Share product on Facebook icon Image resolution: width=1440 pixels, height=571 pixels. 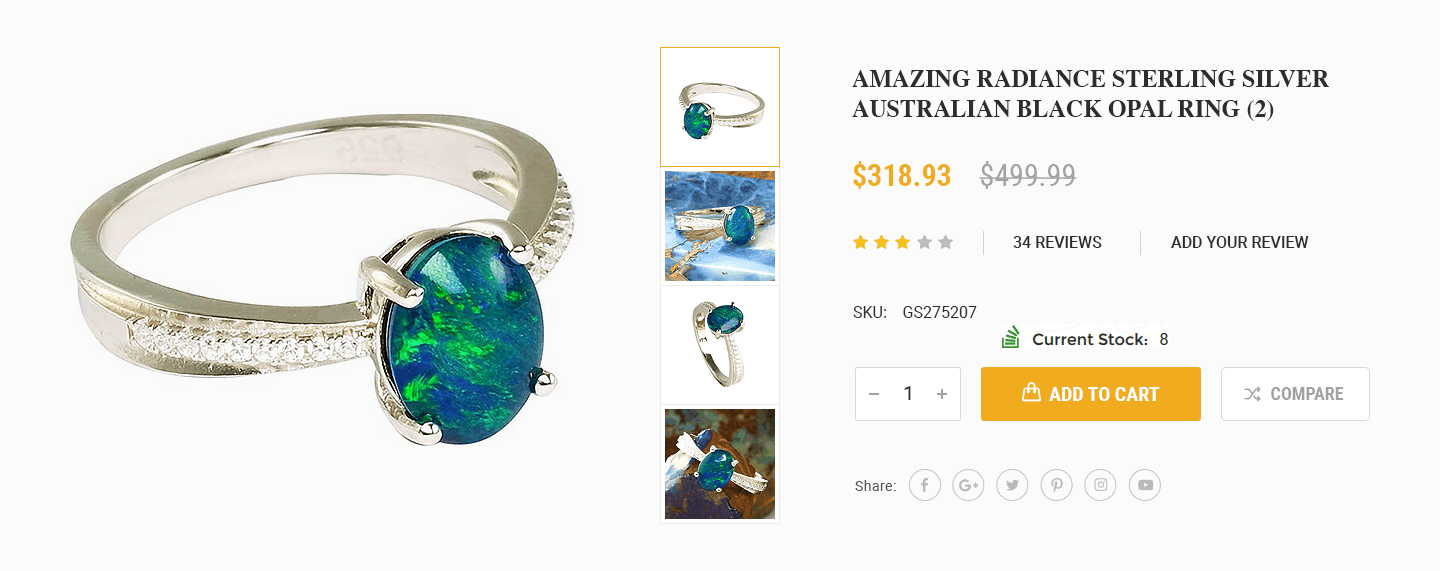click(925, 486)
